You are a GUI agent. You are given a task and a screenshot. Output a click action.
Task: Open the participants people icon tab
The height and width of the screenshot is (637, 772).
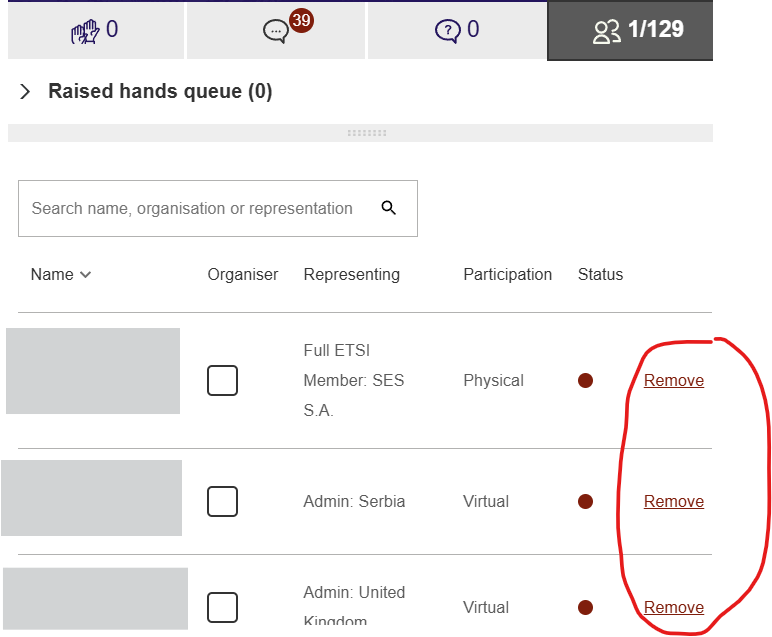(x=607, y=32)
